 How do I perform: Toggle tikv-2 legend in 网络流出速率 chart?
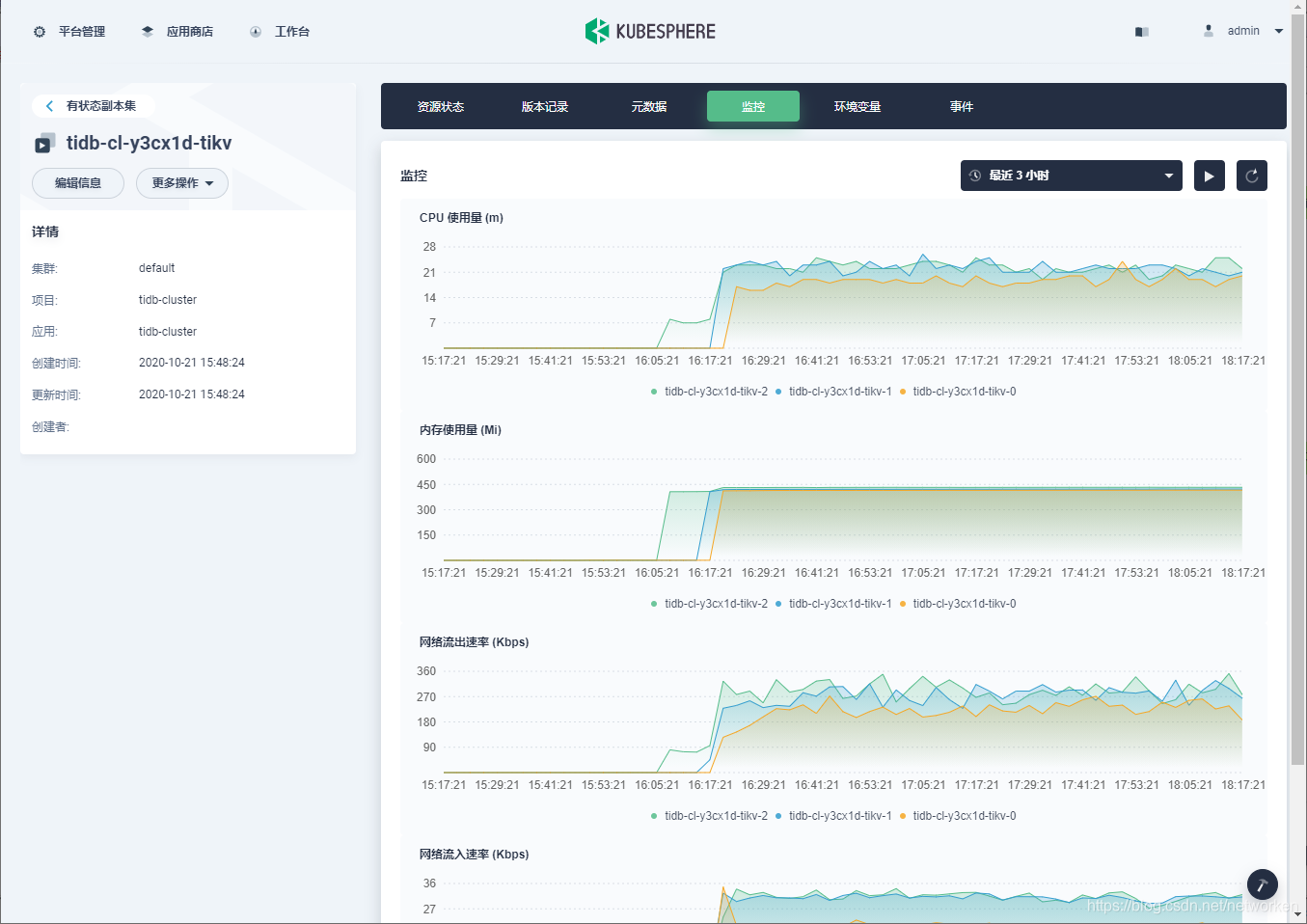[710, 816]
